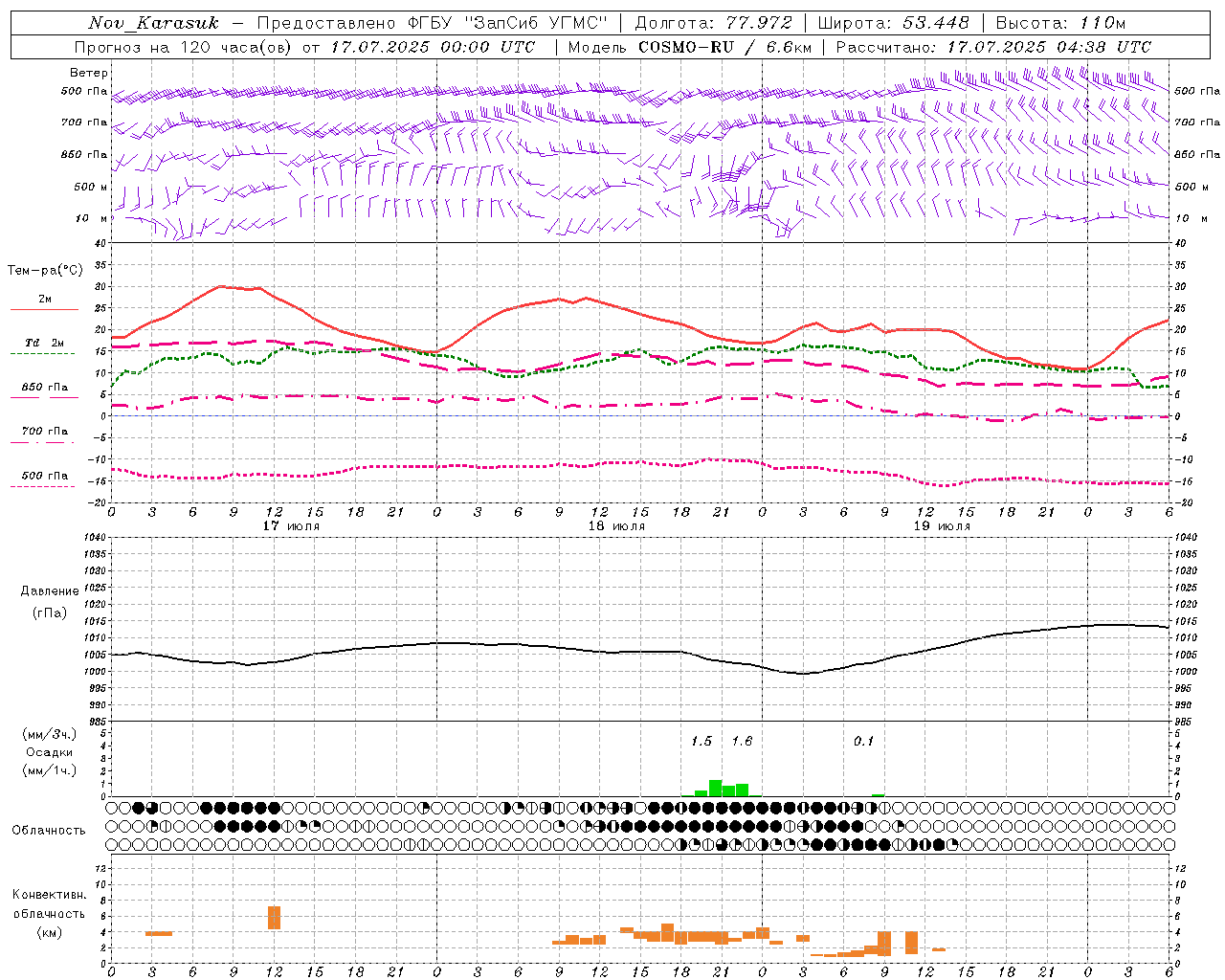1225x980 pixels.
Task: Click the '18 июля' date label
Action: [616, 526]
